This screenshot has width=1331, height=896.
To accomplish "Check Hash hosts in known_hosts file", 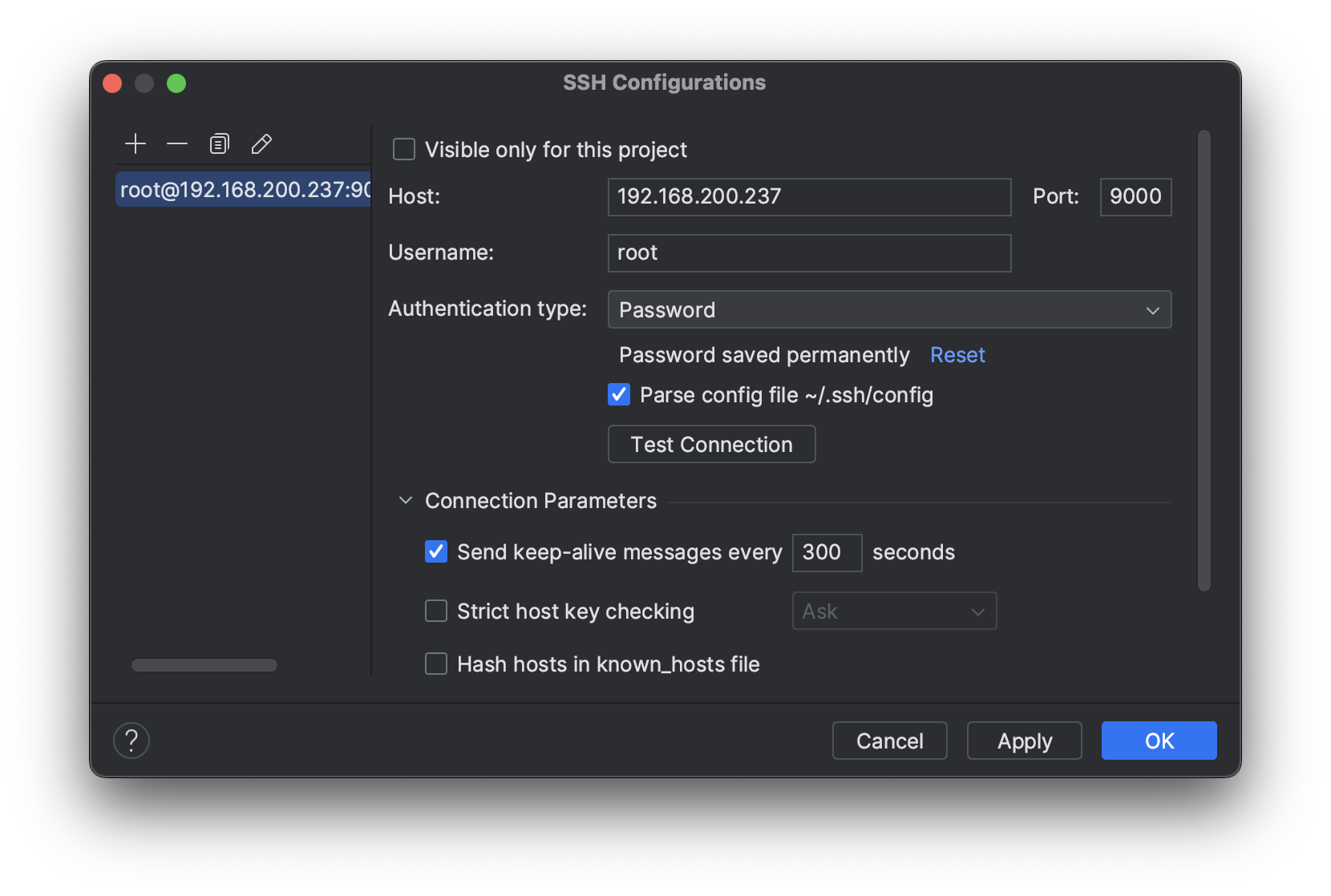I will (x=436, y=664).
